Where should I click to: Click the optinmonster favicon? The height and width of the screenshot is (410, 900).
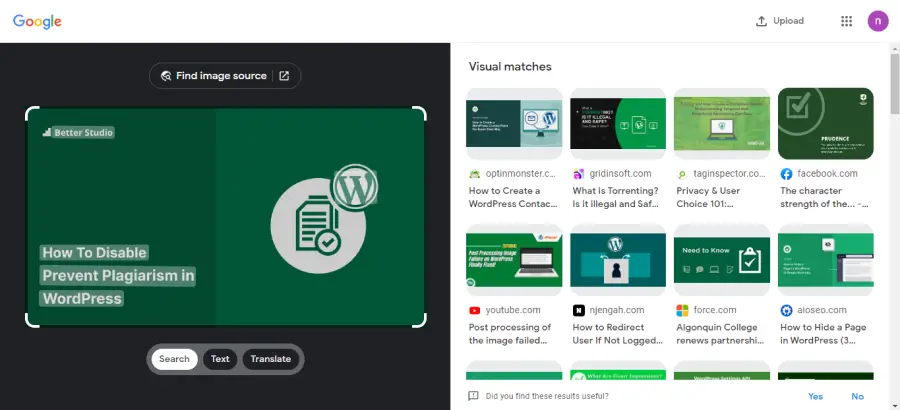coord(475,173)
